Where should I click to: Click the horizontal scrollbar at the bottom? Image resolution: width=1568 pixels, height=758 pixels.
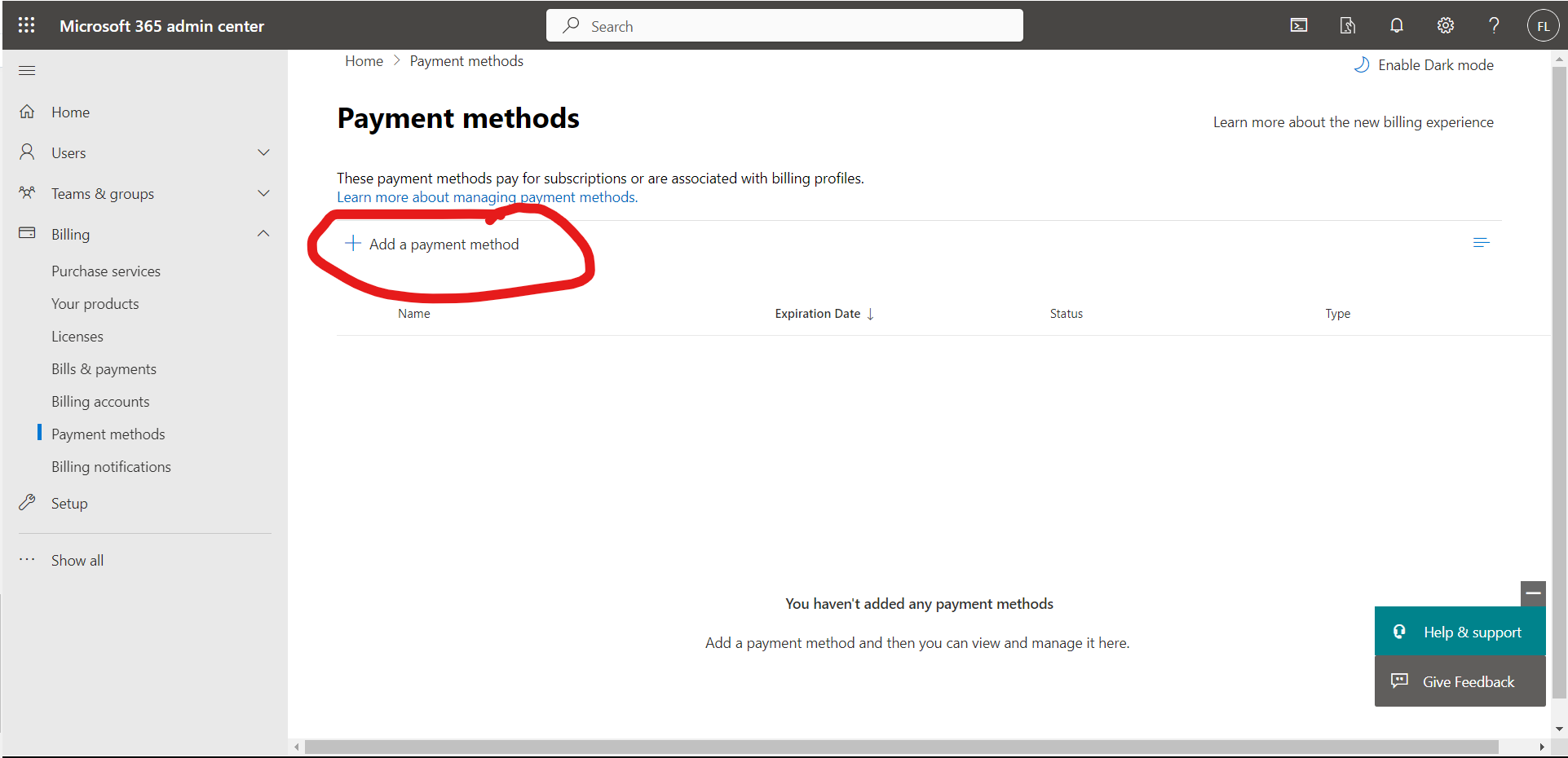pyautogui.click(x=901, y=747)
